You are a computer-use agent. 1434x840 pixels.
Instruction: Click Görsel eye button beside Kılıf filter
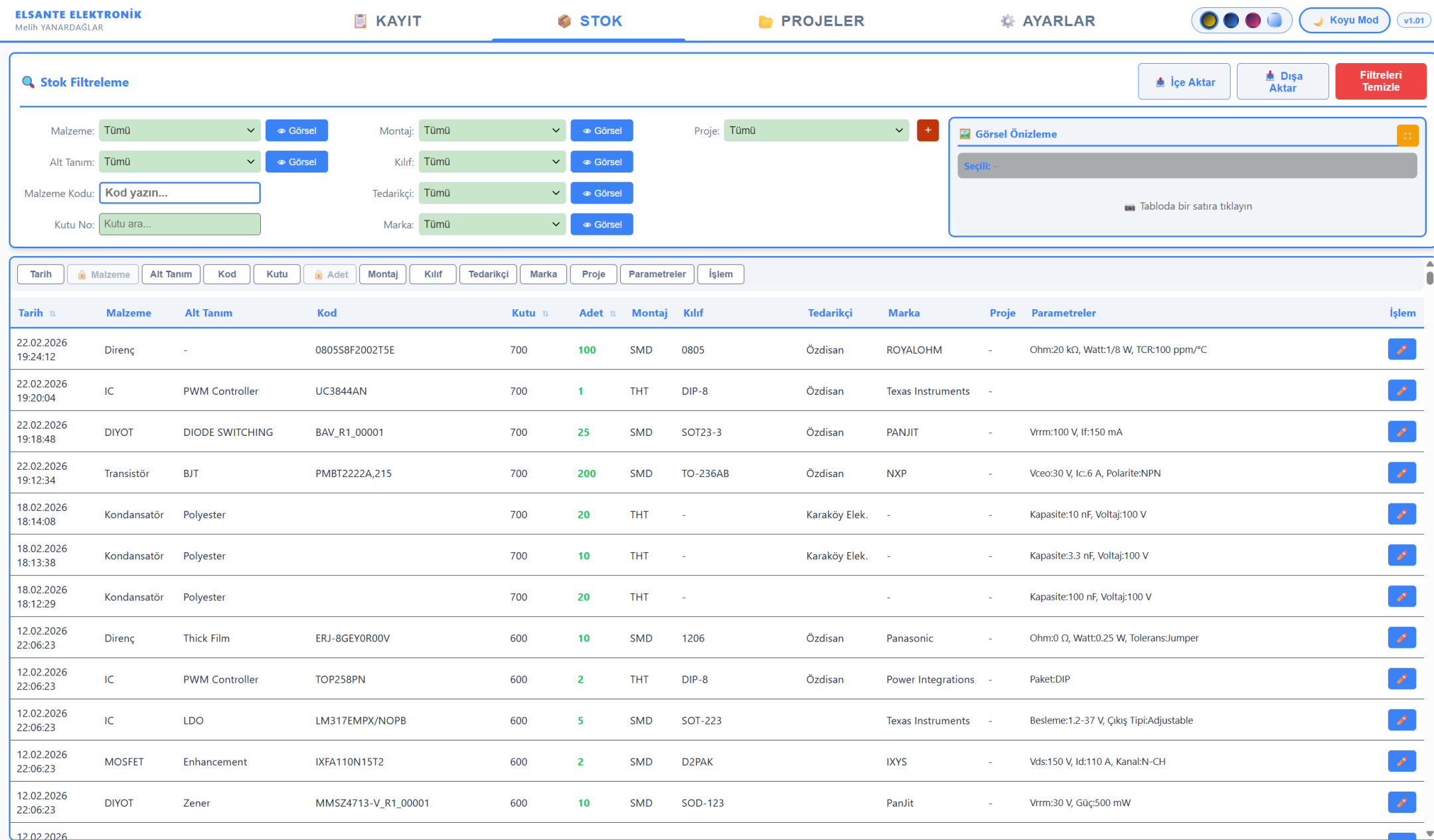tap(601, 162)
